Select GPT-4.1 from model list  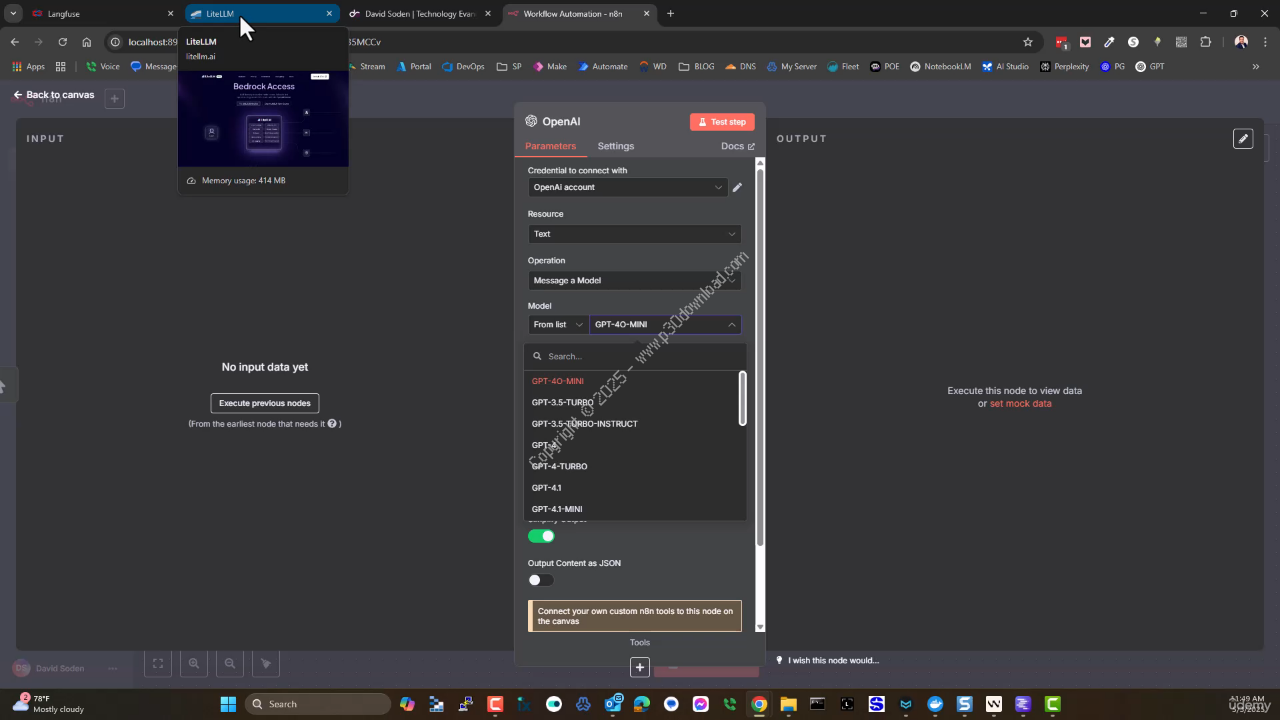634,488
